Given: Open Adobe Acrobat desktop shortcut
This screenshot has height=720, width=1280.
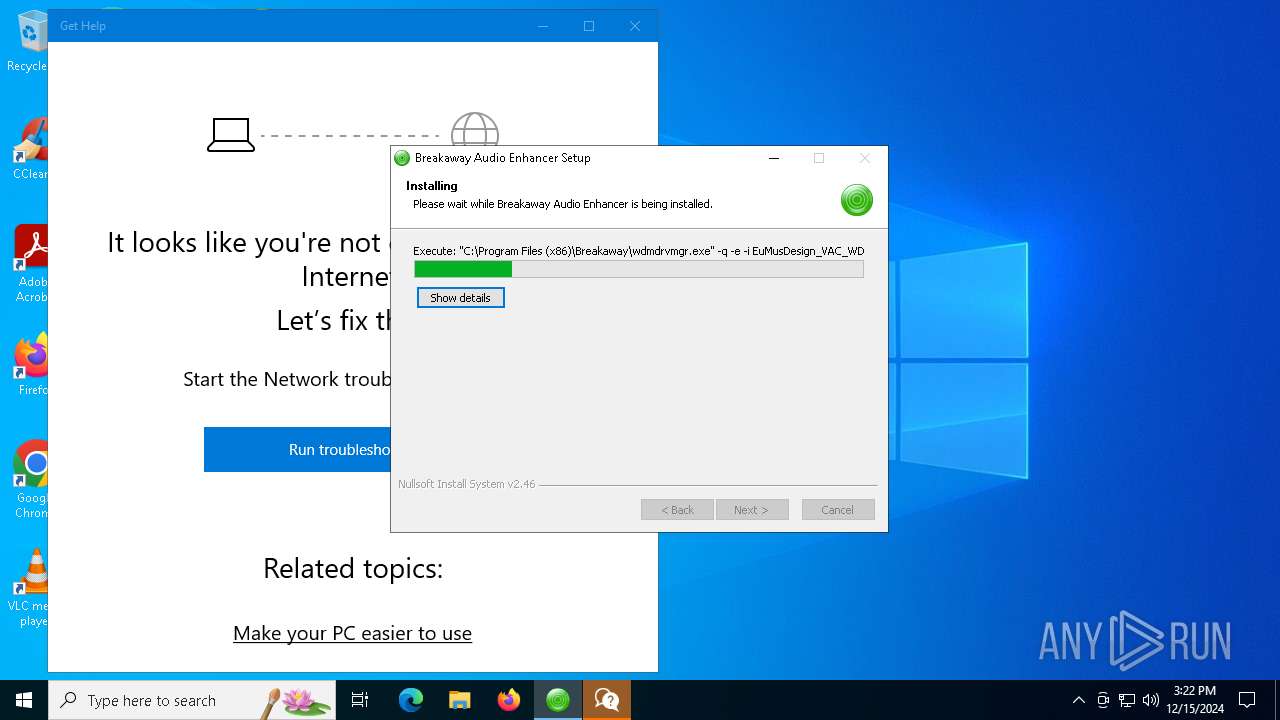Looking at the screenshot, I should (x=30, y=265).
